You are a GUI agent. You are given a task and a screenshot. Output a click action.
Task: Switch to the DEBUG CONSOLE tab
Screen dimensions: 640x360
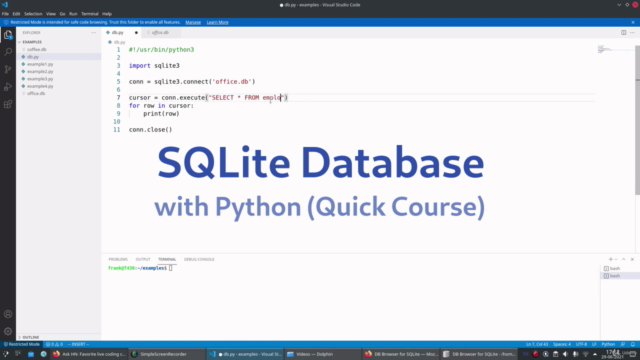[199, 259]
